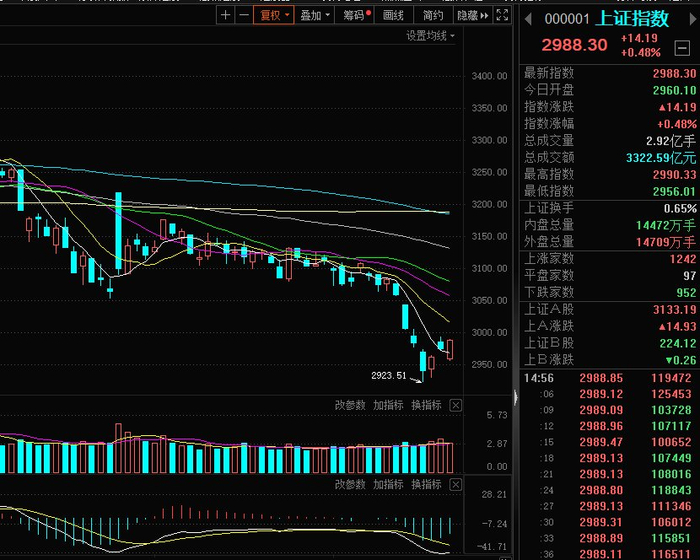Click 上证B股 value 224.12

click(x=678, y=343)
